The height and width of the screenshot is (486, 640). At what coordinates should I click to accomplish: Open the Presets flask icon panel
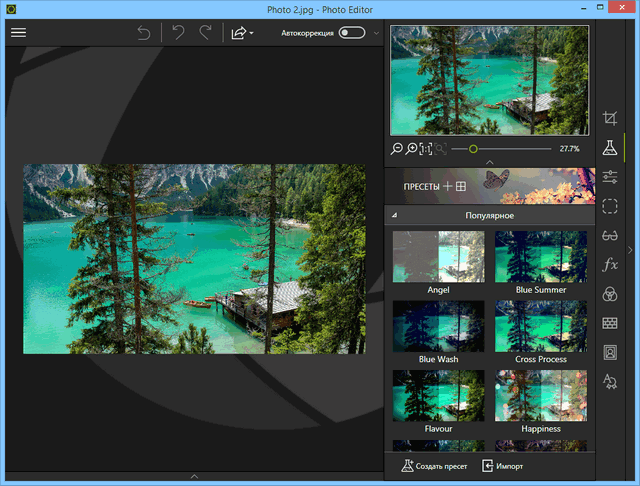pos(610,148)
